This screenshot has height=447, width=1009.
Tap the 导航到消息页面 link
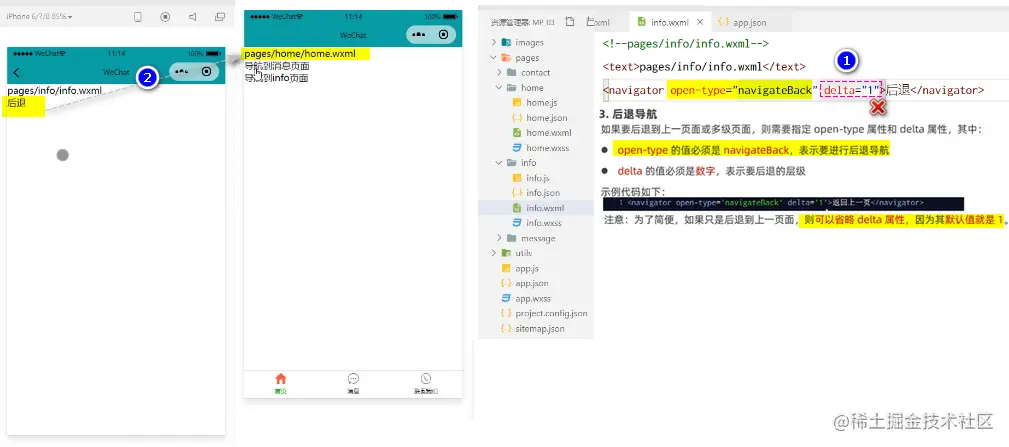point(277,66)
